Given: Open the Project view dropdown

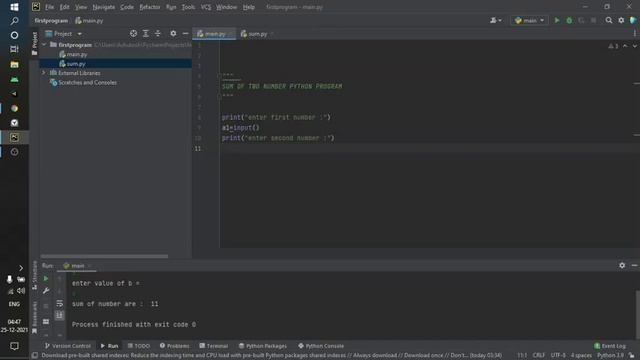Looking at the screenshot, I should [64, 34].
